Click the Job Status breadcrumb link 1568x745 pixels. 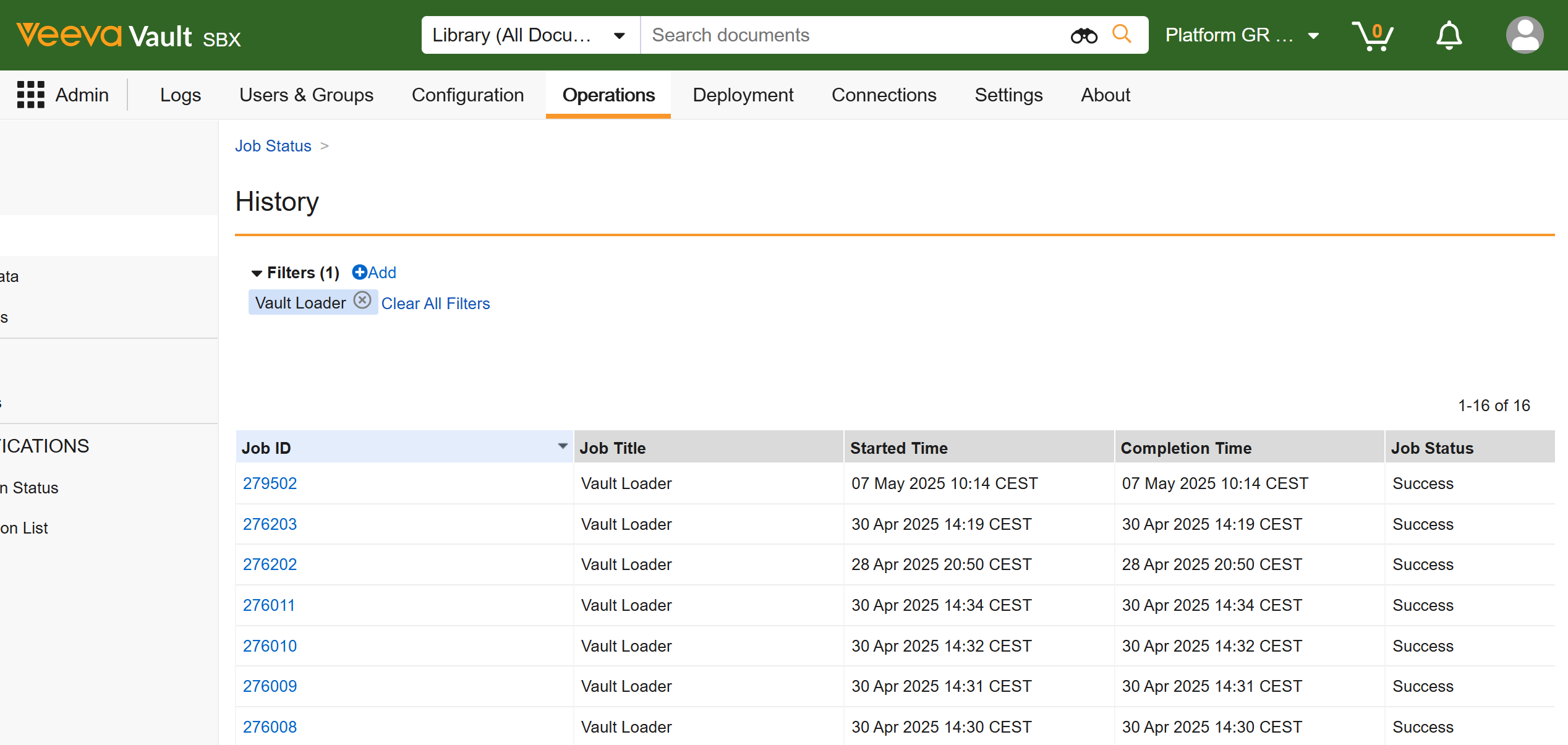pyautogui.click(x=273, y=146)
